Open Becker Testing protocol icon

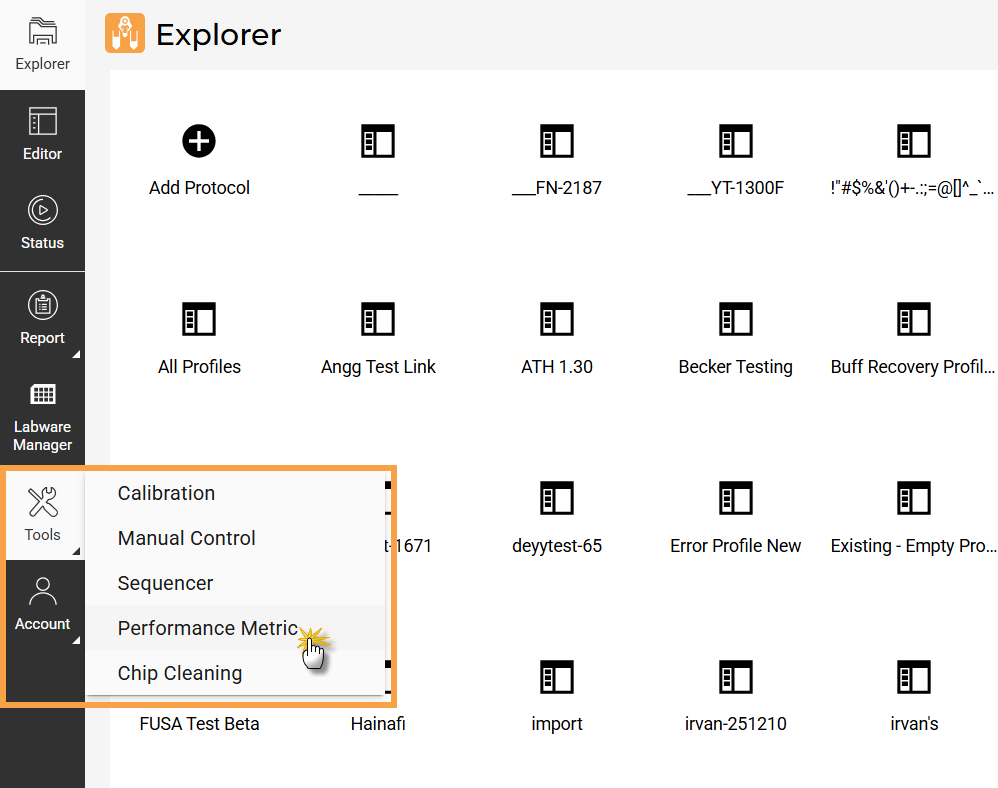735,320
